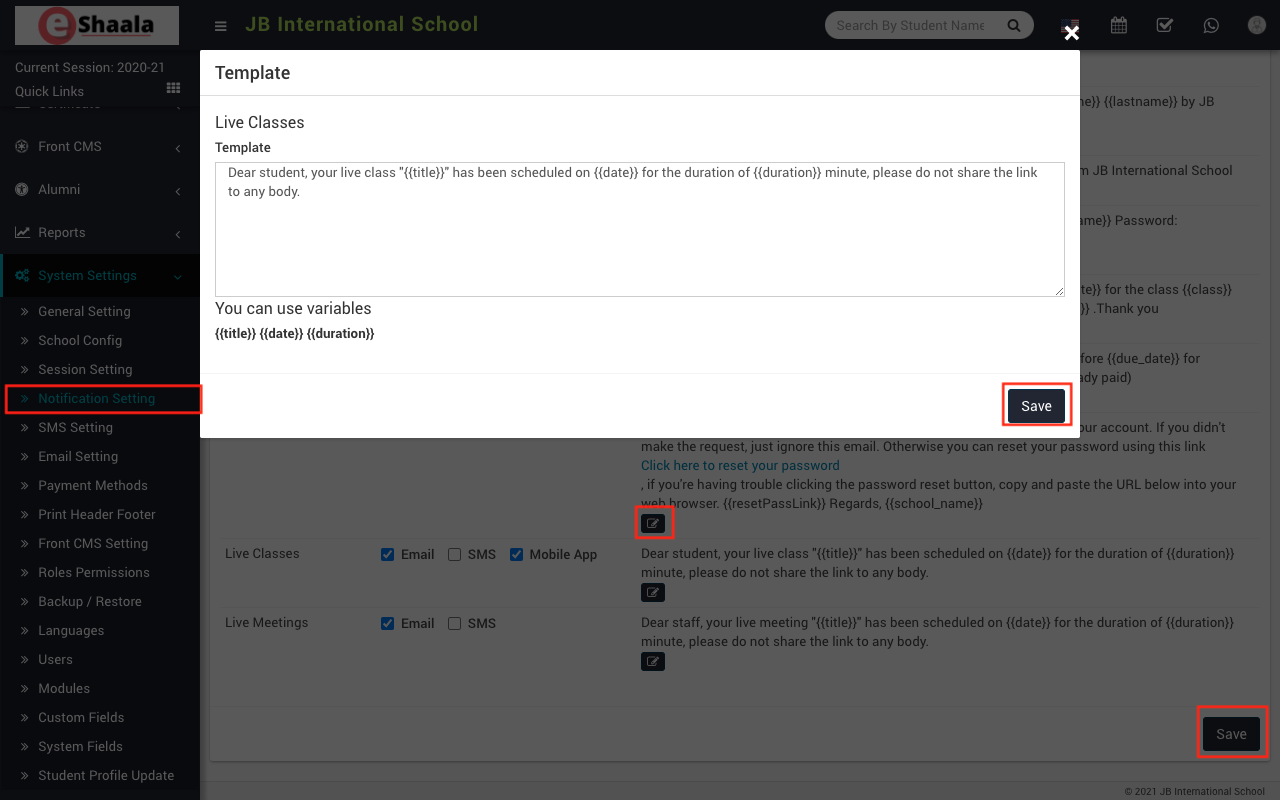
Task: Edit the Live Classes template icon
Action: click(x=652, y=592)
